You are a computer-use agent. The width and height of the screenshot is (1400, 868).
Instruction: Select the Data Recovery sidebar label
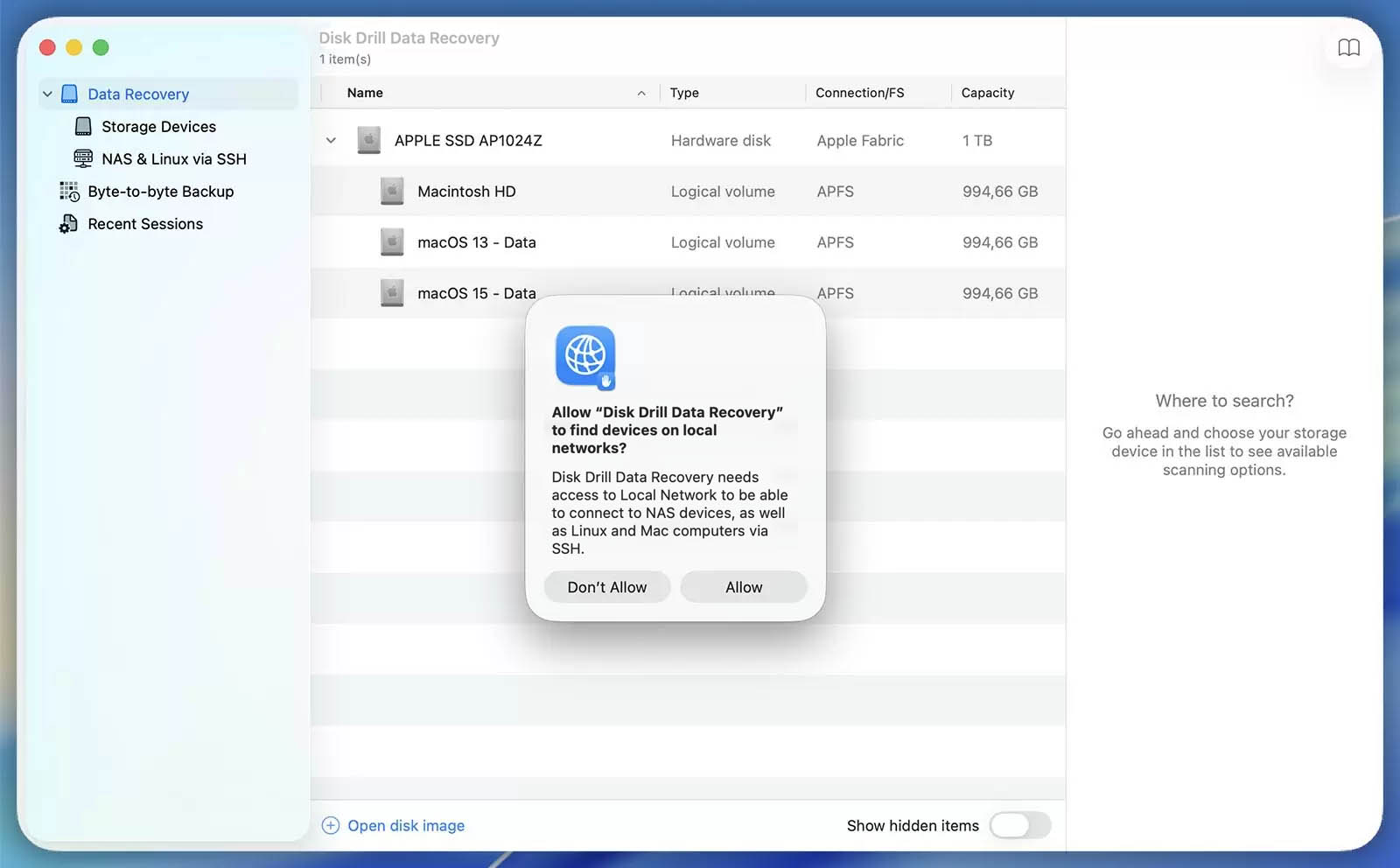pos(138,94)
